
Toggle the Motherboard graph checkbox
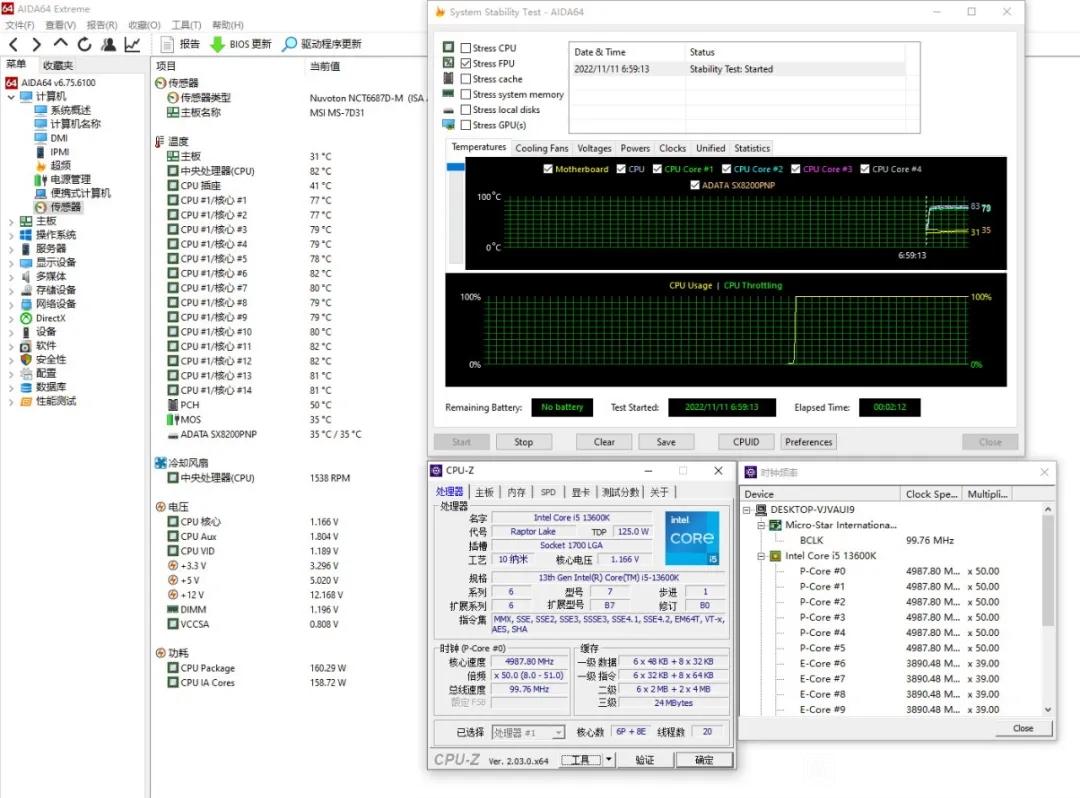pos(548,169)
